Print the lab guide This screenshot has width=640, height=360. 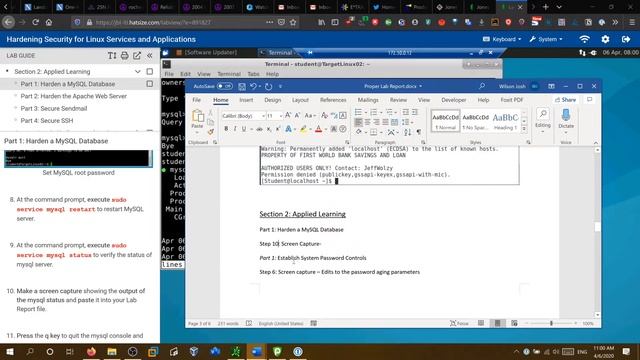click(124, 56)
